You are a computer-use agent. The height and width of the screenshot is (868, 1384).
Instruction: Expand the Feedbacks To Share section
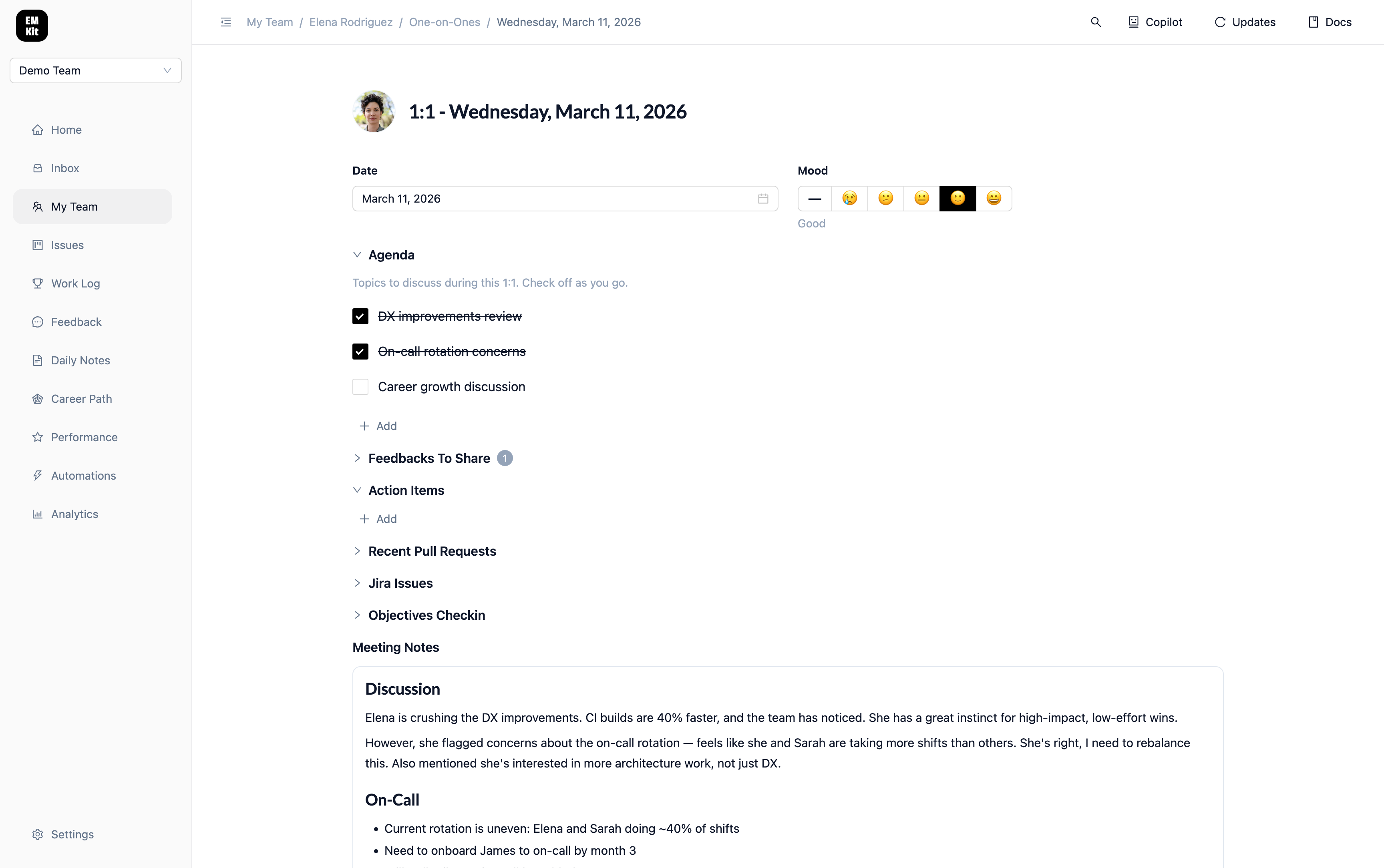coord(428,458)
